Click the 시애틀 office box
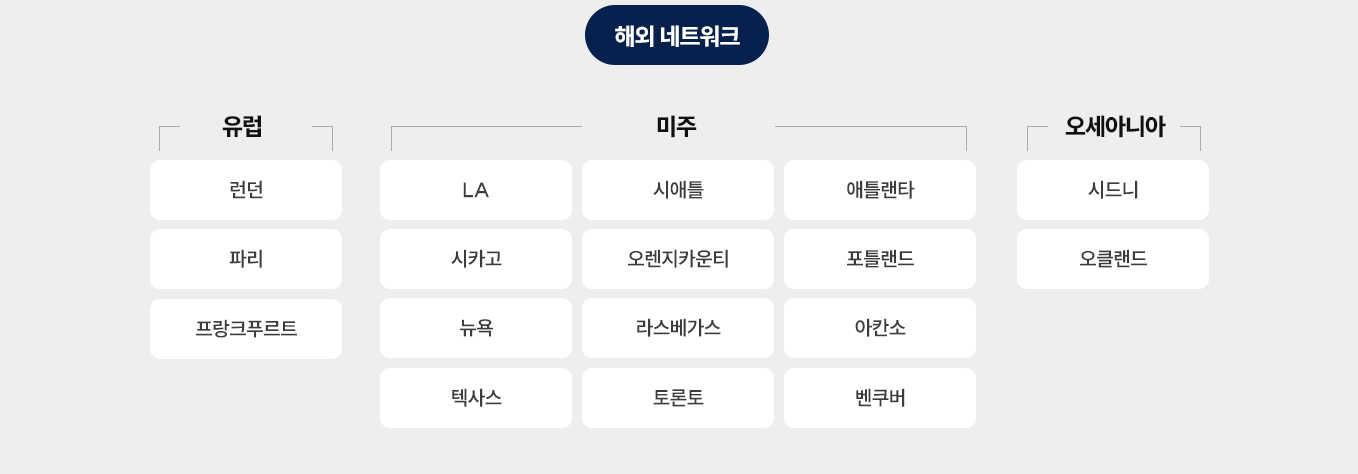This screenshot has width=1358, height=474. click(x=678, y=190)
